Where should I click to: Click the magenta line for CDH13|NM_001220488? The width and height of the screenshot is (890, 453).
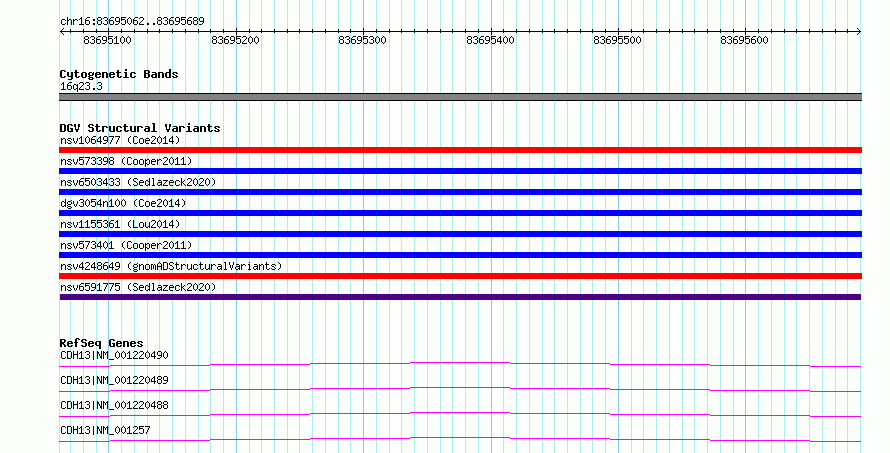[x=460, y=414]
